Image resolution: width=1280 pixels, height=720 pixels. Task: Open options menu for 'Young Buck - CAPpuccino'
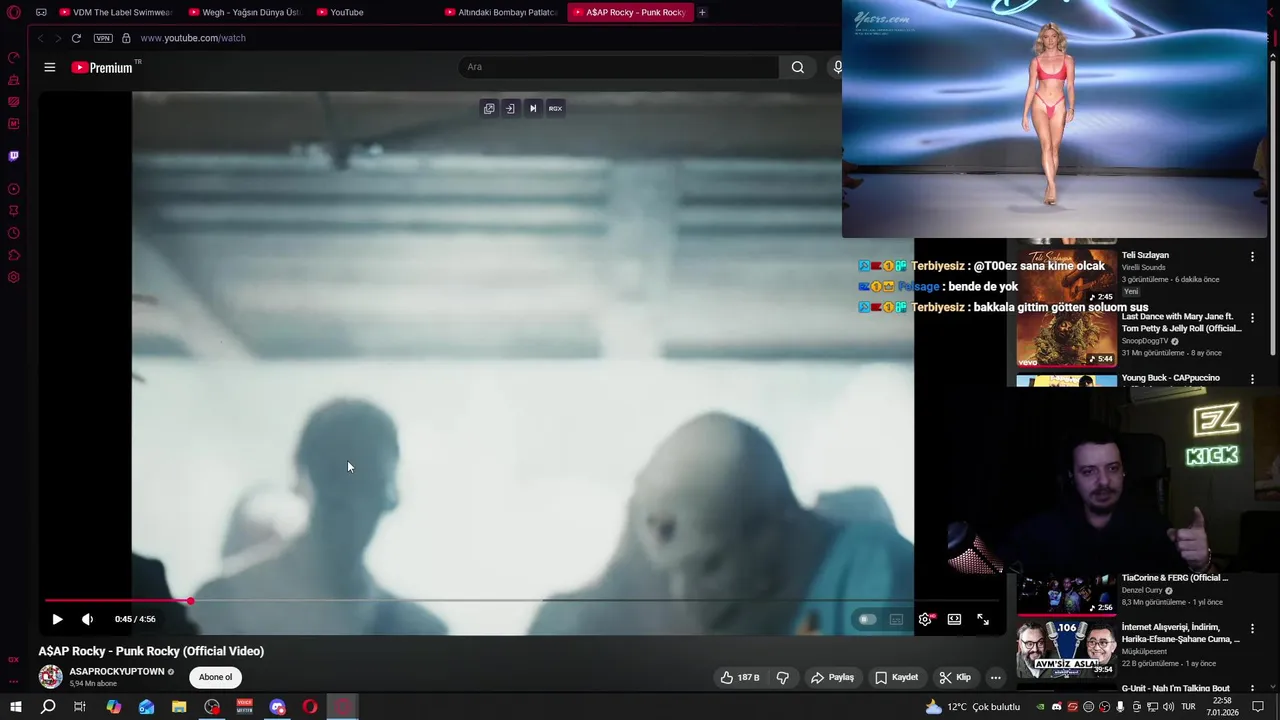[1252, 379]
